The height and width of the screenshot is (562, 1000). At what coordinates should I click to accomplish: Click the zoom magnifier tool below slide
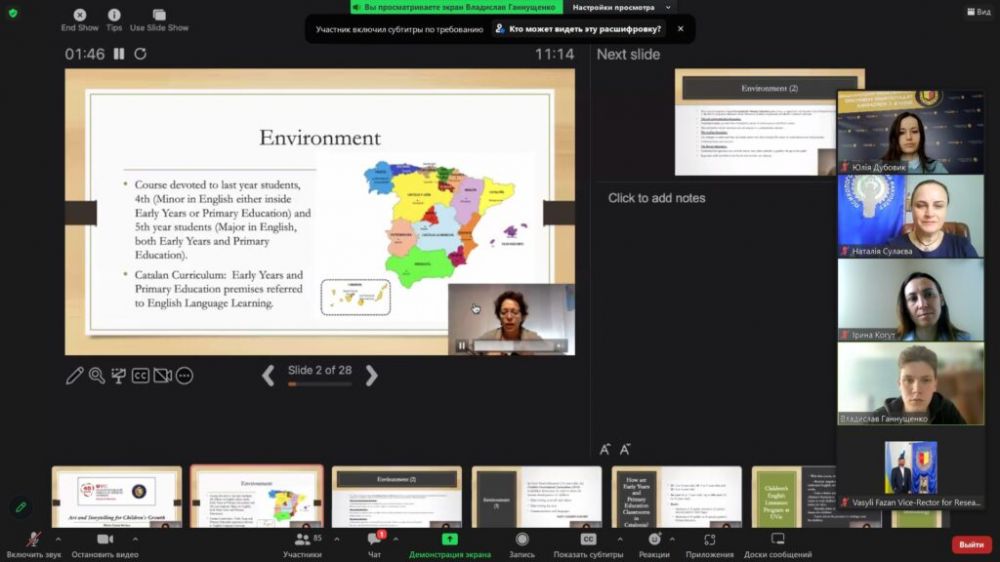pos(97,376)
